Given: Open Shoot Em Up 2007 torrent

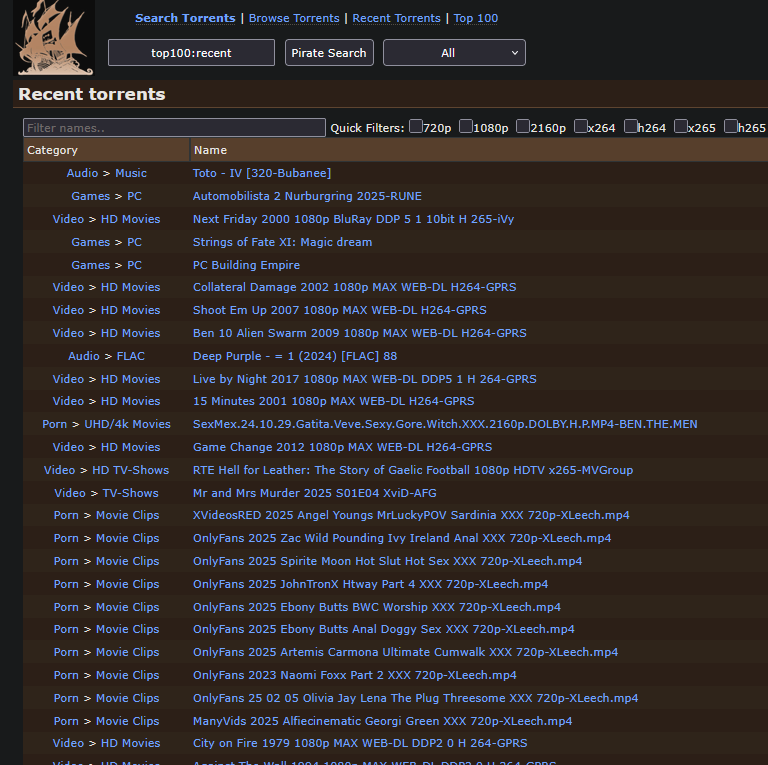Looking at the screenshot, I should point(339,311).
